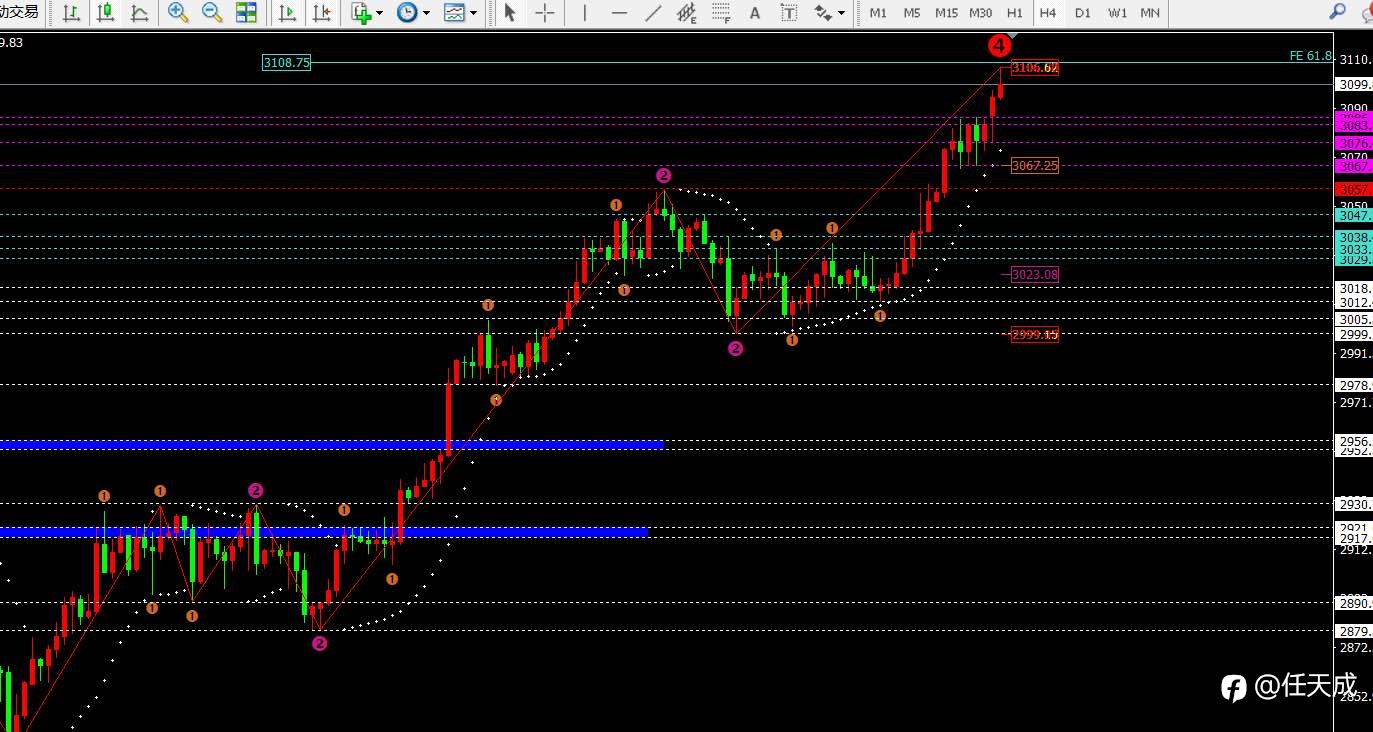Screen dimensions: 1373x732
Task: Switch to M15 timeframe
Action: click(946, 13)
